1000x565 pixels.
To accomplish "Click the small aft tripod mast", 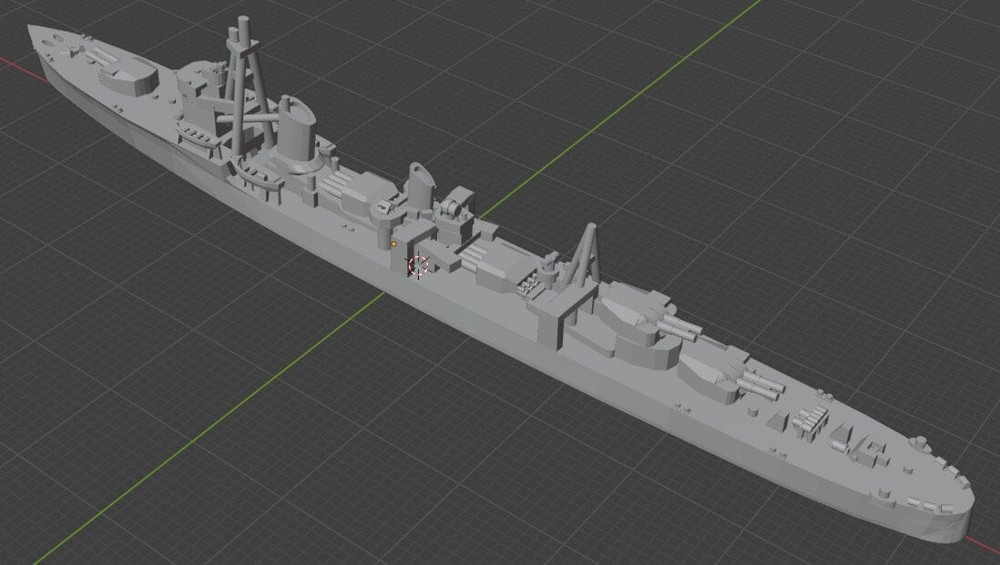I will pyautogui.click(x=585, y=255).
